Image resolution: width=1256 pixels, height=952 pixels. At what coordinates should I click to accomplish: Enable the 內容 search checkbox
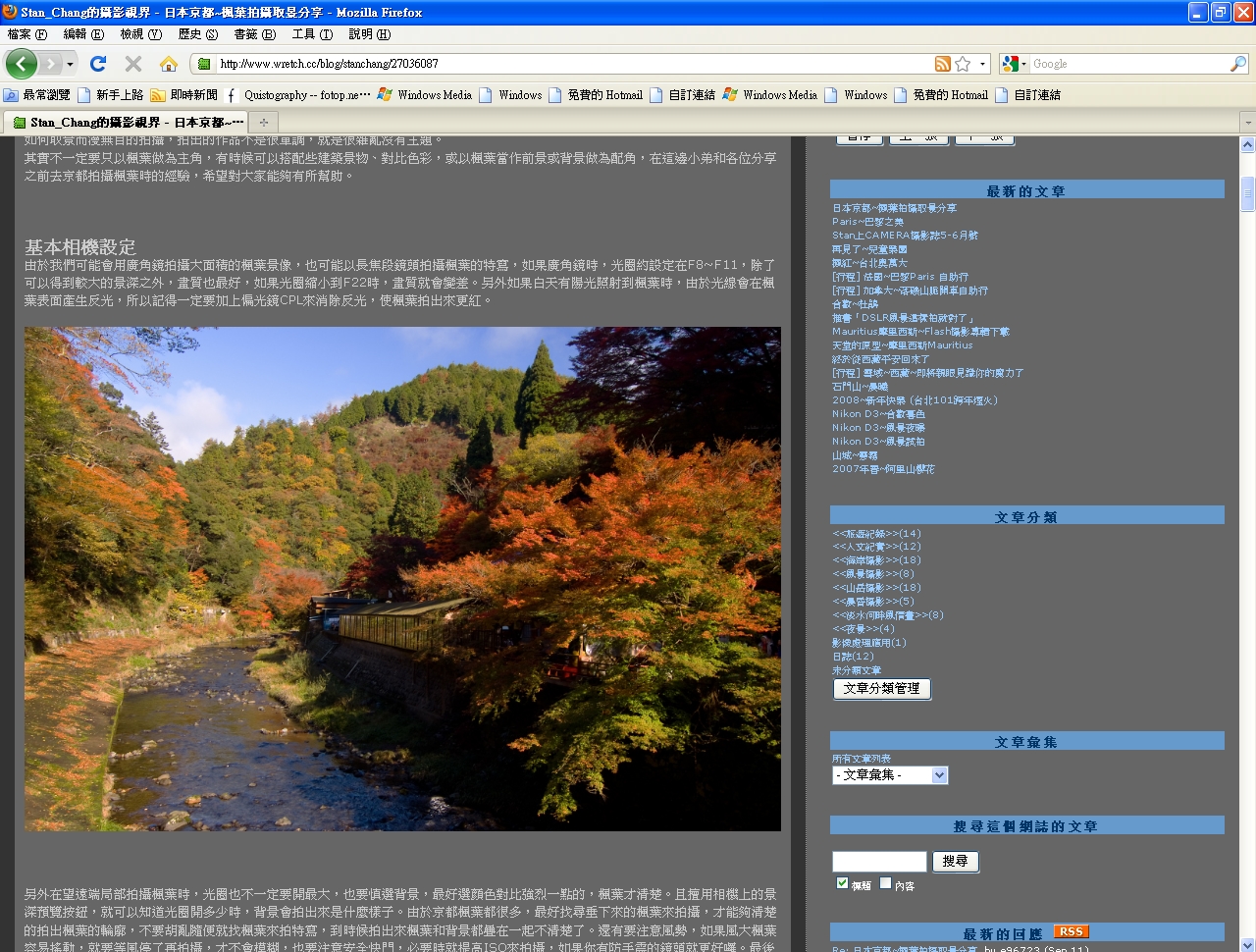[x=885, y=883]
